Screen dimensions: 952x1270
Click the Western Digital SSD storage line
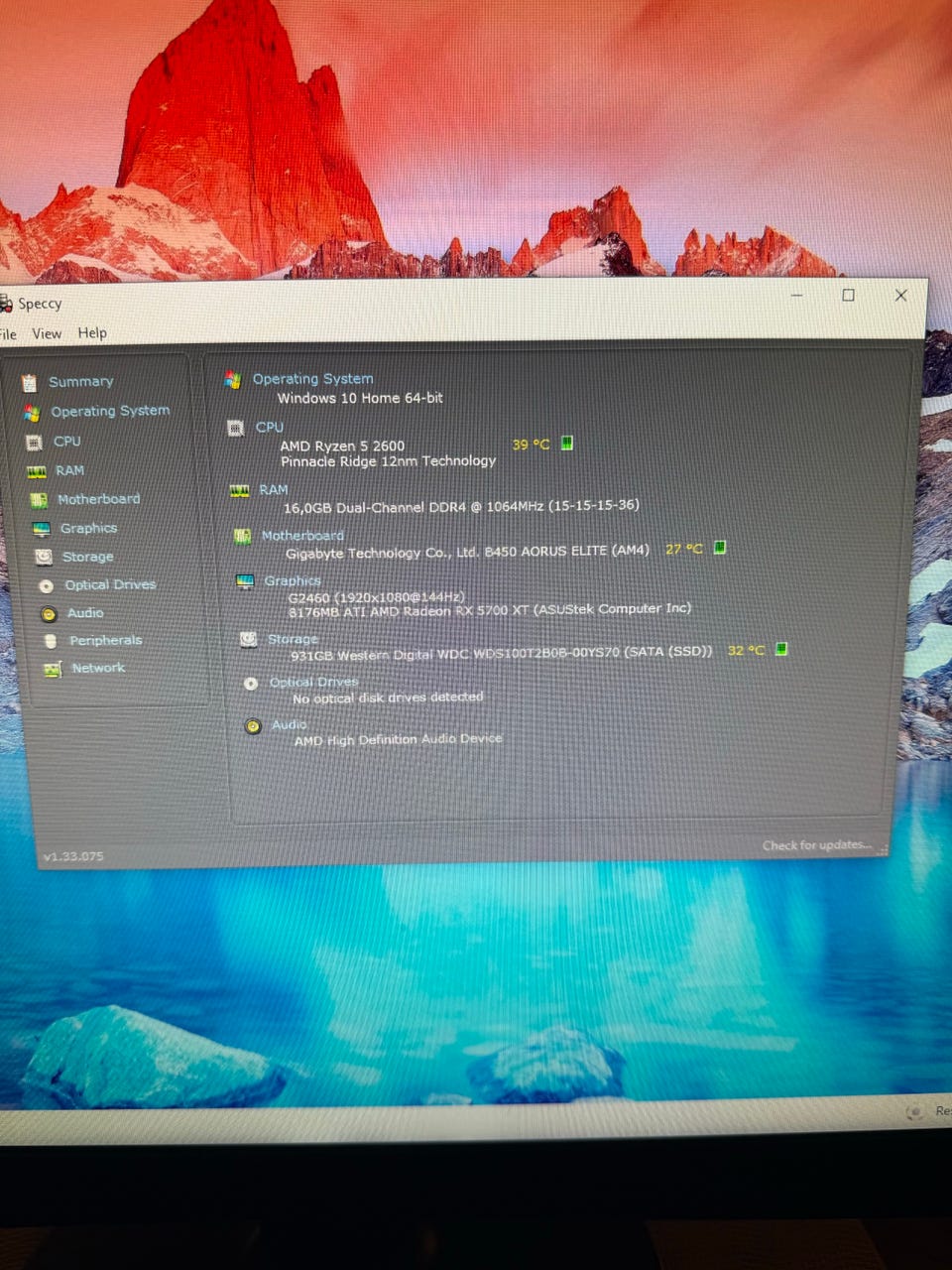click(x=502, y=655)
